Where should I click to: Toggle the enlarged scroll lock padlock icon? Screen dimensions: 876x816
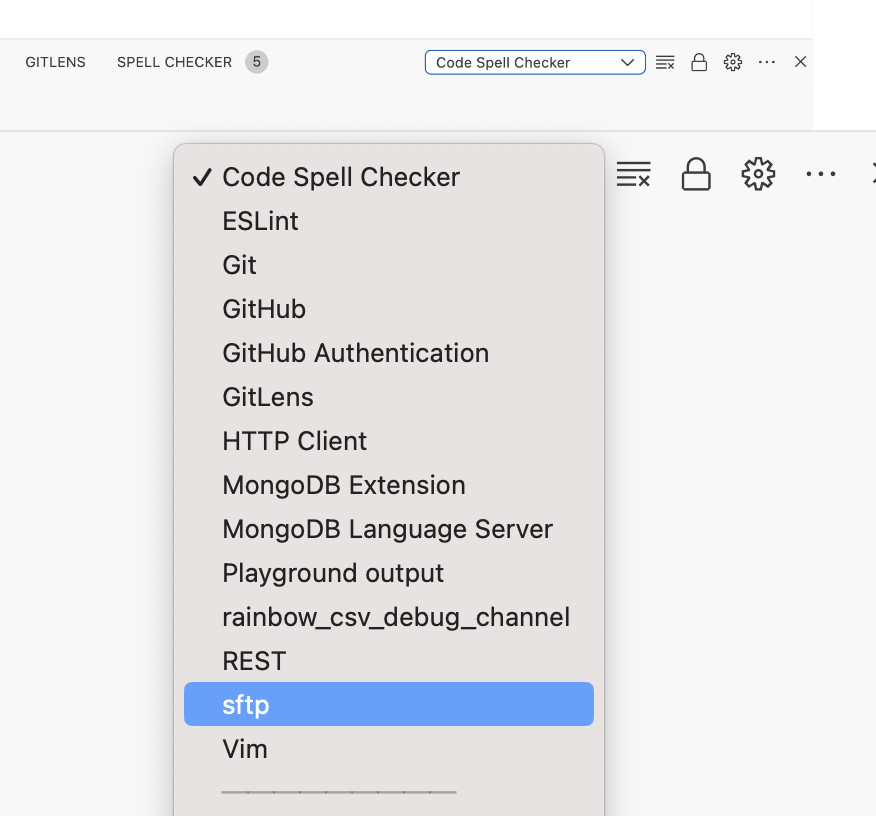click(696, 174)
